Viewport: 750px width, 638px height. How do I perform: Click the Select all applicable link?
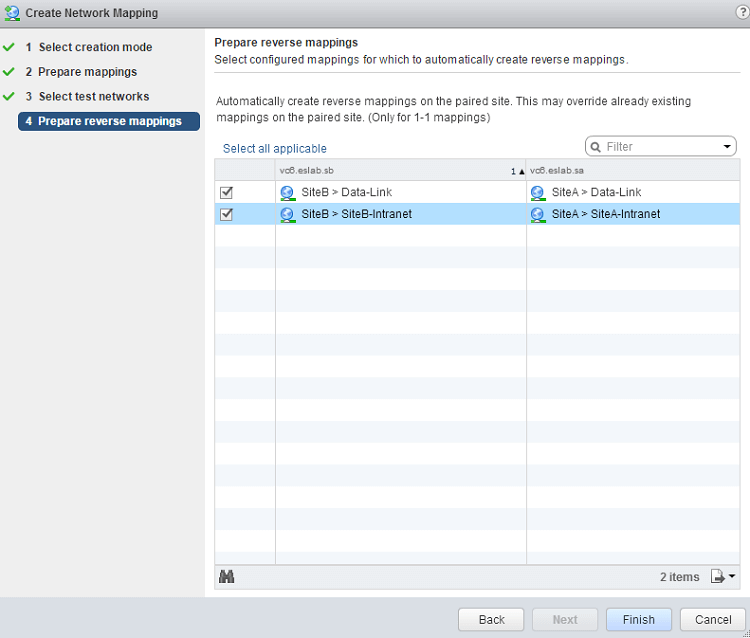(x=274, y=148)
